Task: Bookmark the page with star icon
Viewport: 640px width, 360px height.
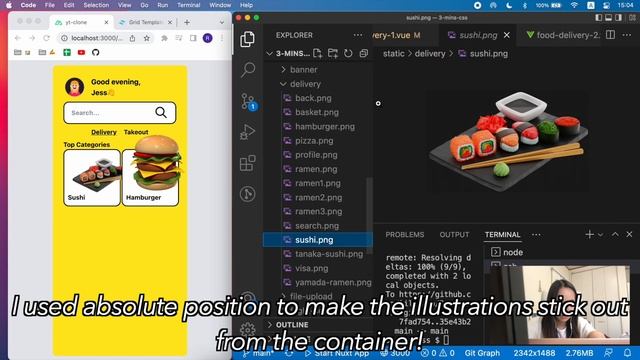Action: click(x=147, y=38)
